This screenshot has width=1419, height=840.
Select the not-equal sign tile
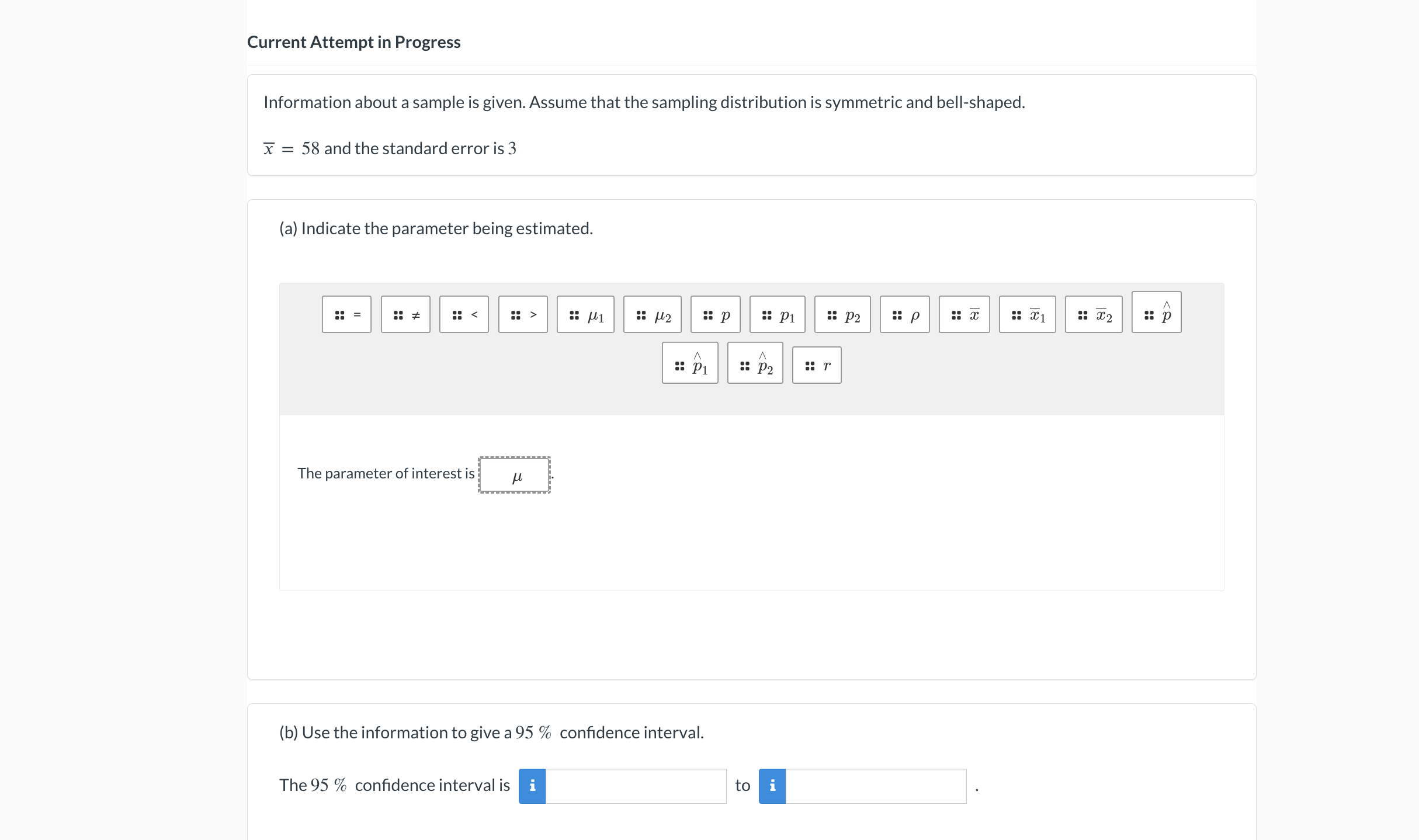point(405,314)
